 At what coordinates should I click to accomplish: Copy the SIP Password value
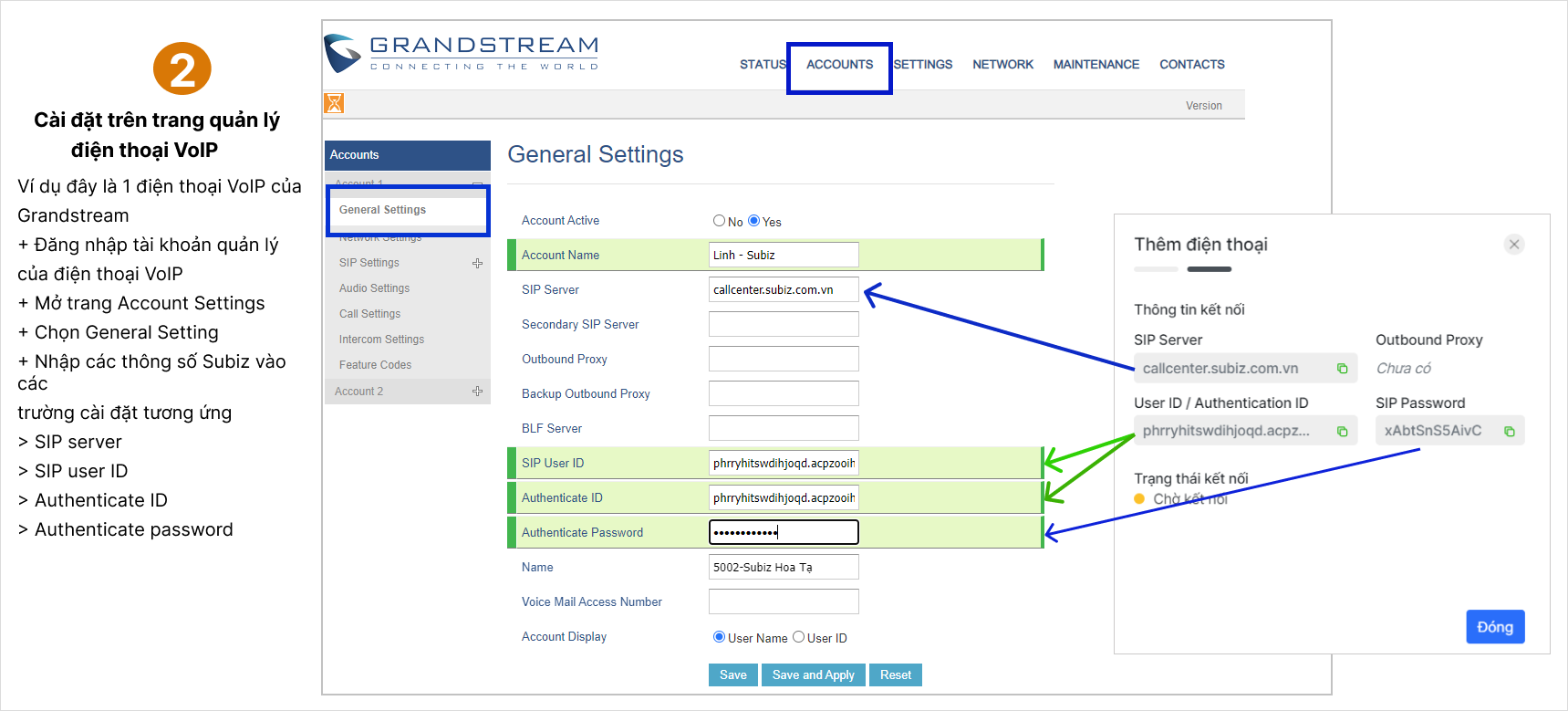tap(1509, 431)
